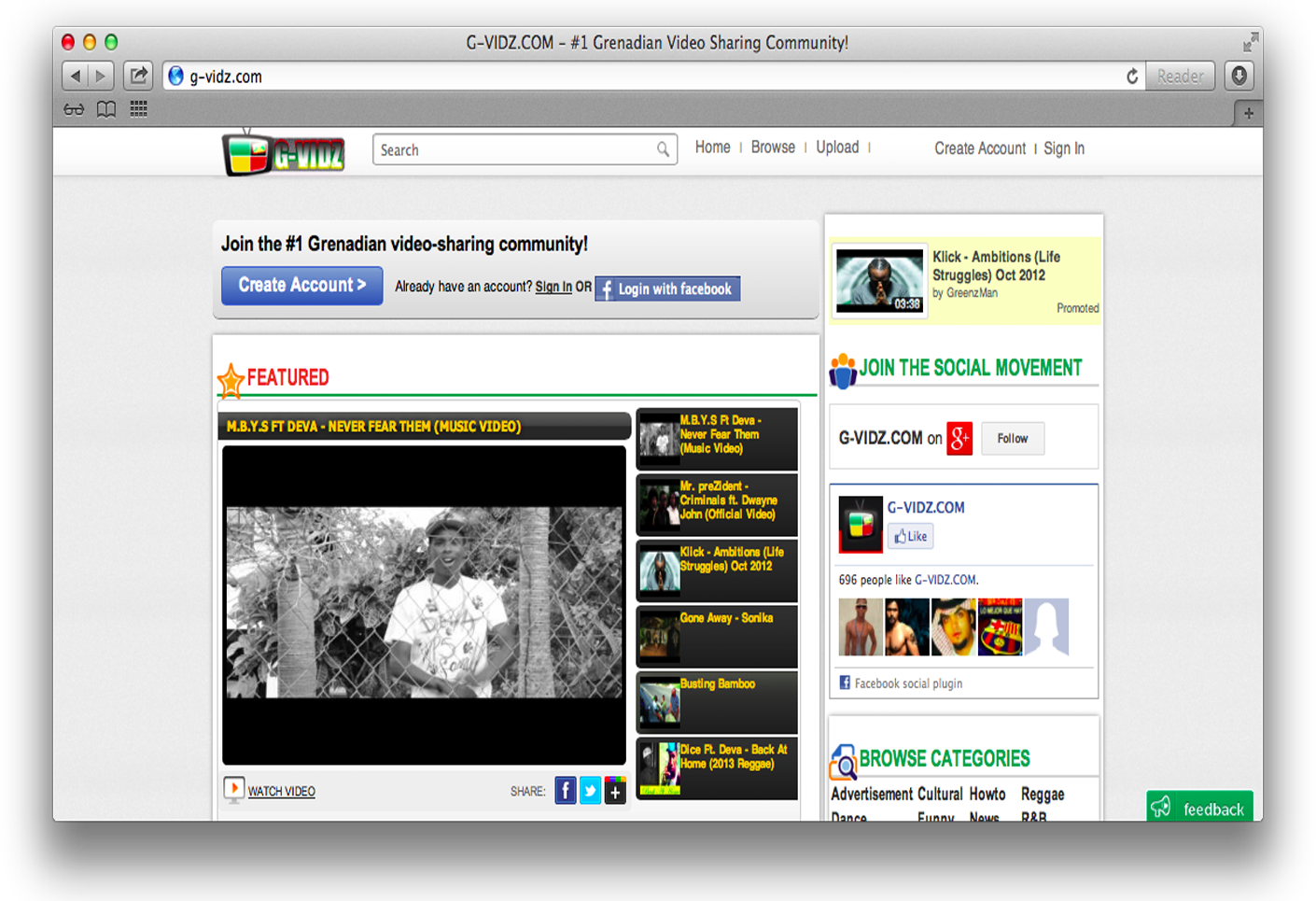Click the search magnifier icon

pos(664,149)
